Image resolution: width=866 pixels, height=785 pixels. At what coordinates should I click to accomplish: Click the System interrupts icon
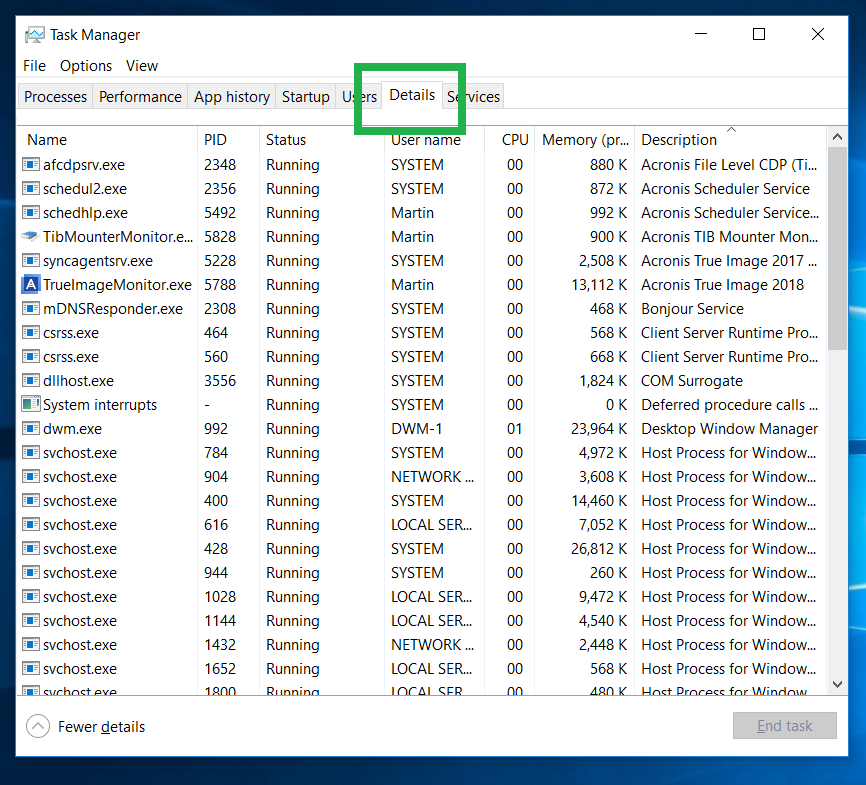pos(30,404)
